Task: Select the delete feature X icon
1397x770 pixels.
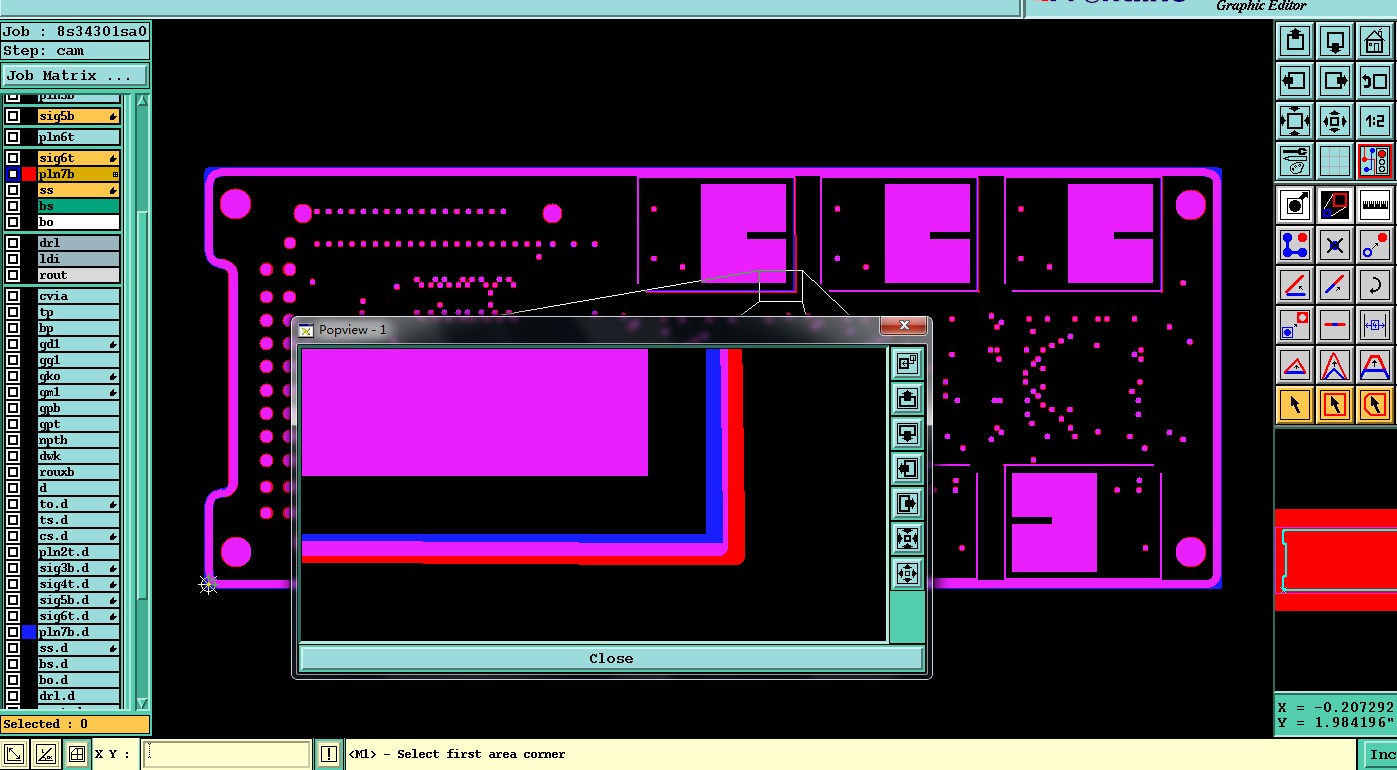Action: click(x=1335, y=245)
